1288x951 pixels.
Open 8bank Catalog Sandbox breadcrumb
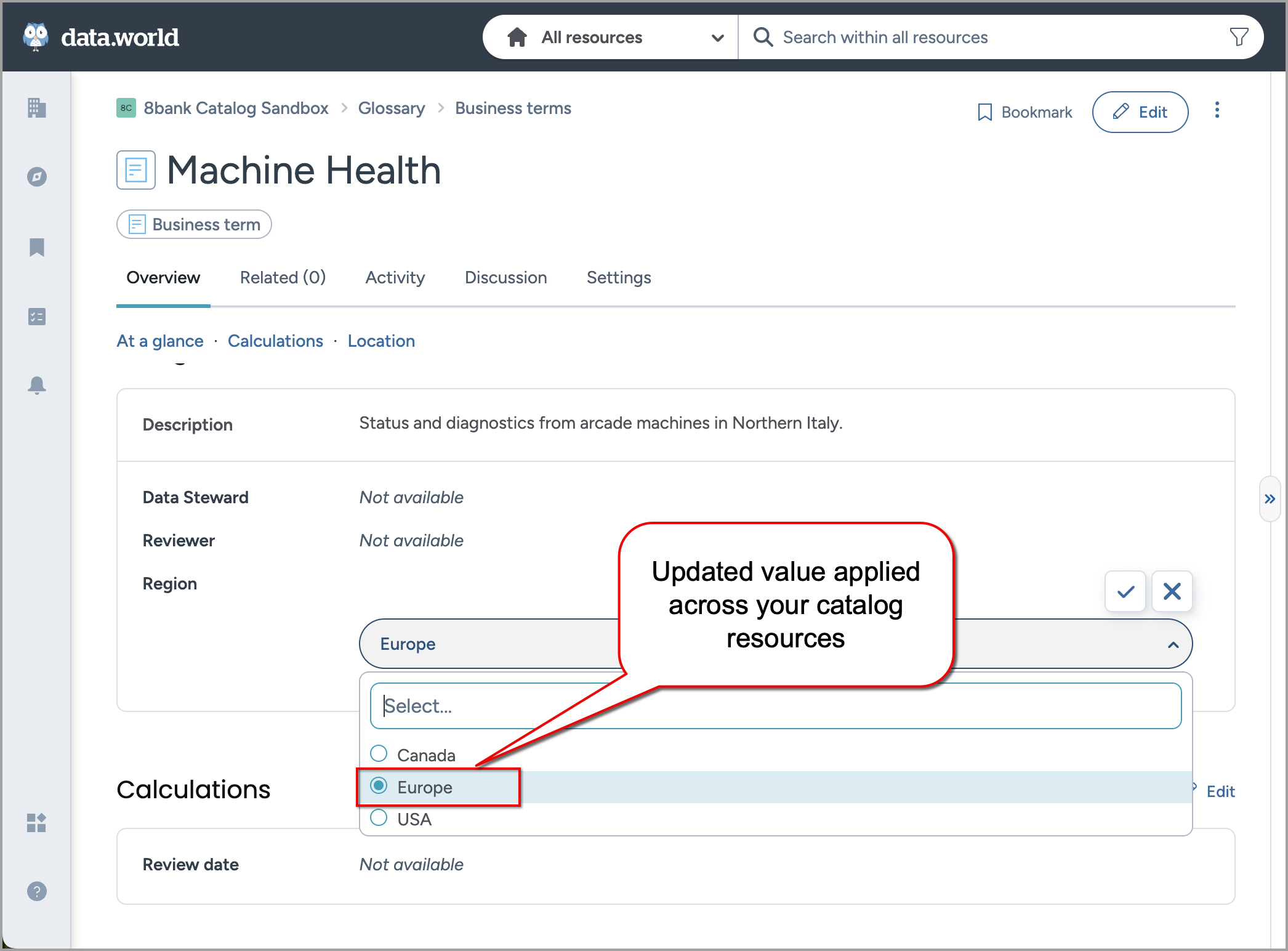click(x=236, y=108)
